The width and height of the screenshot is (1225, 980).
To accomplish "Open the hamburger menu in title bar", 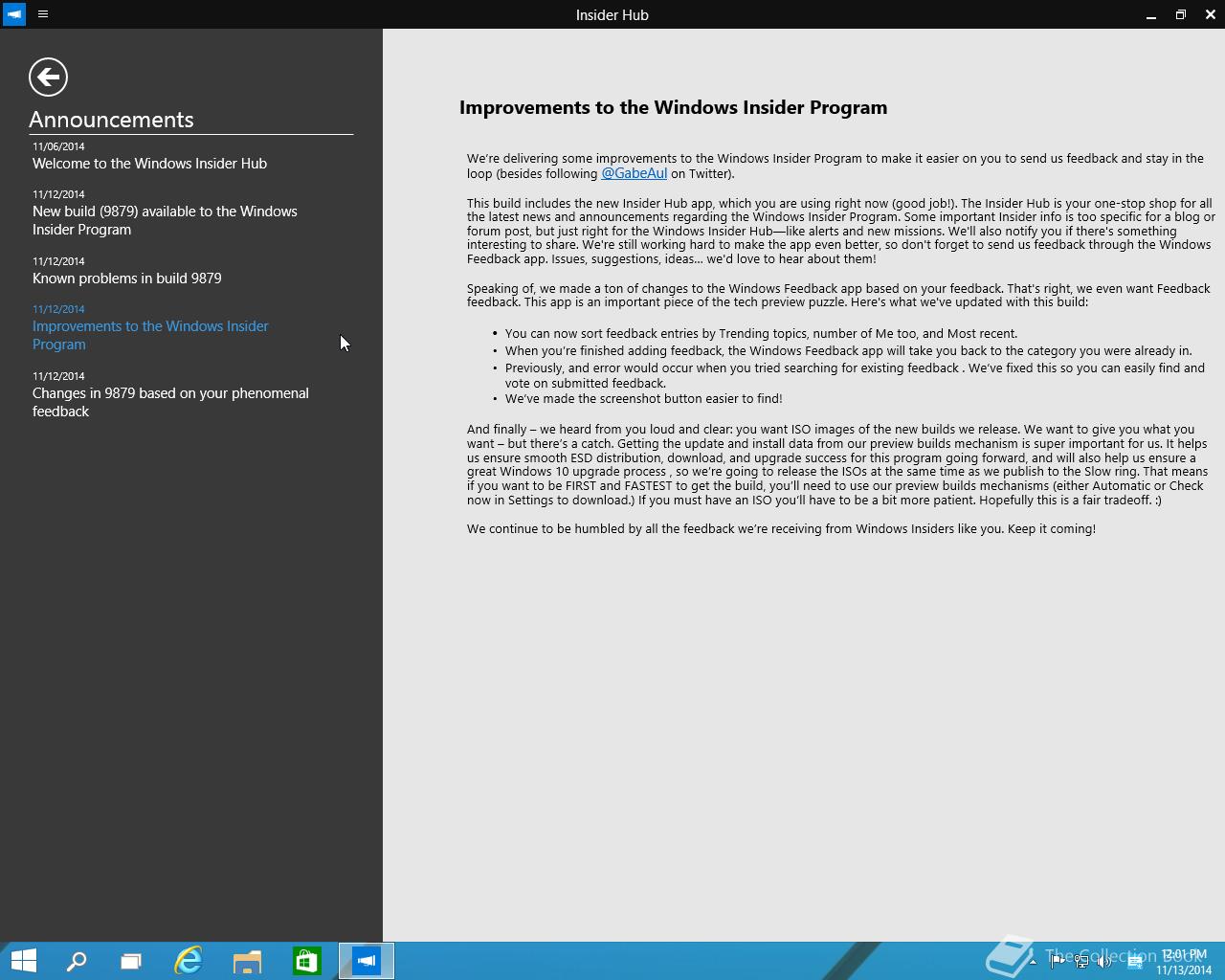I will coord(43,14).
